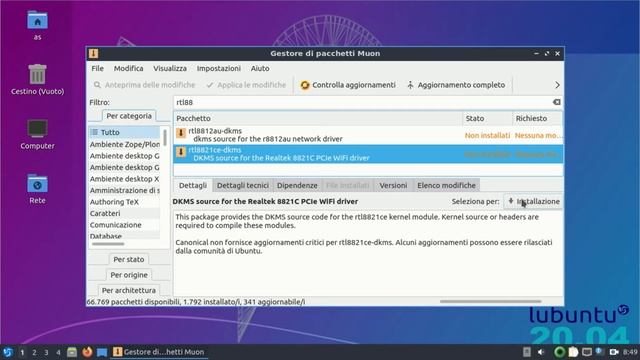Select the Per categoria filter tab
Screen dimensions: 640x360
click(x=129, y=116)
